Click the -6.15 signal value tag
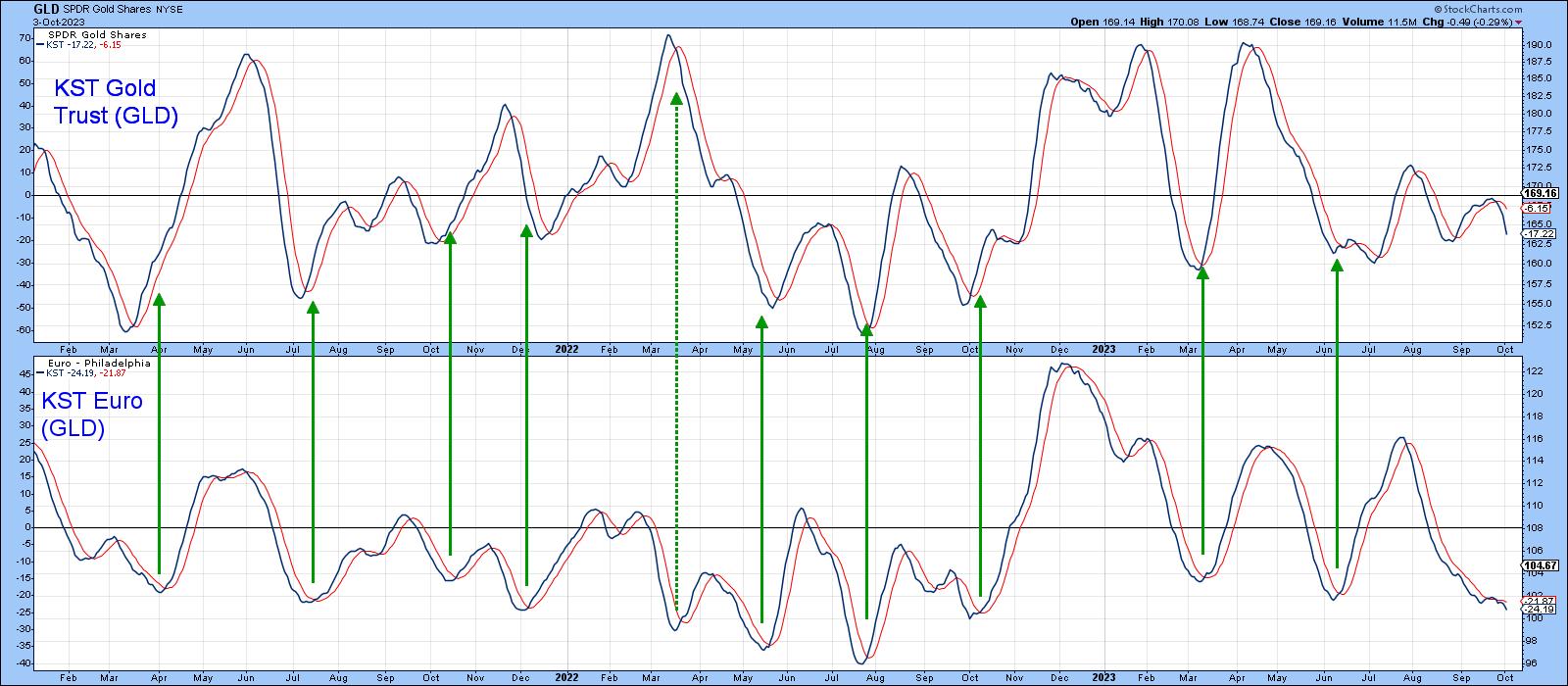 click(1534, 209)
